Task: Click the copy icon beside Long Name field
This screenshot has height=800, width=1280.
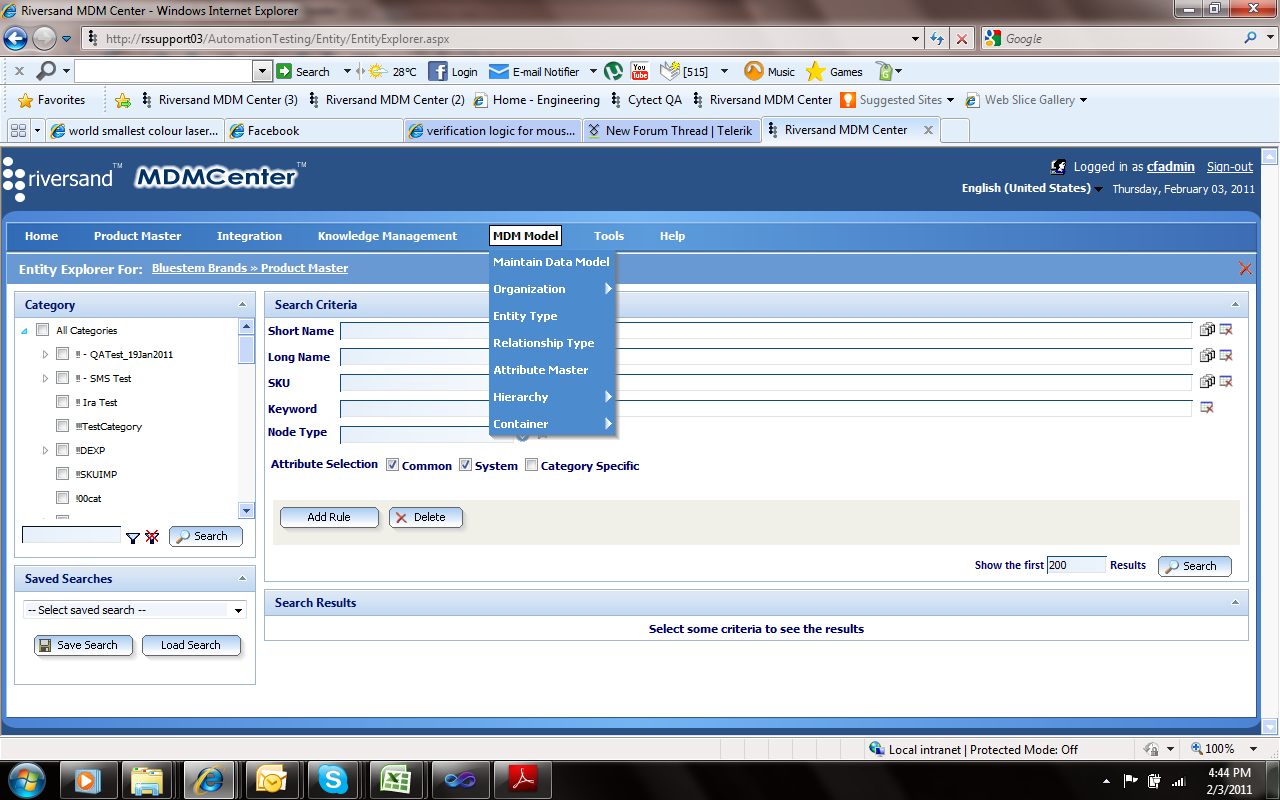Action: pyautogui.click(x=1207, y=355)
